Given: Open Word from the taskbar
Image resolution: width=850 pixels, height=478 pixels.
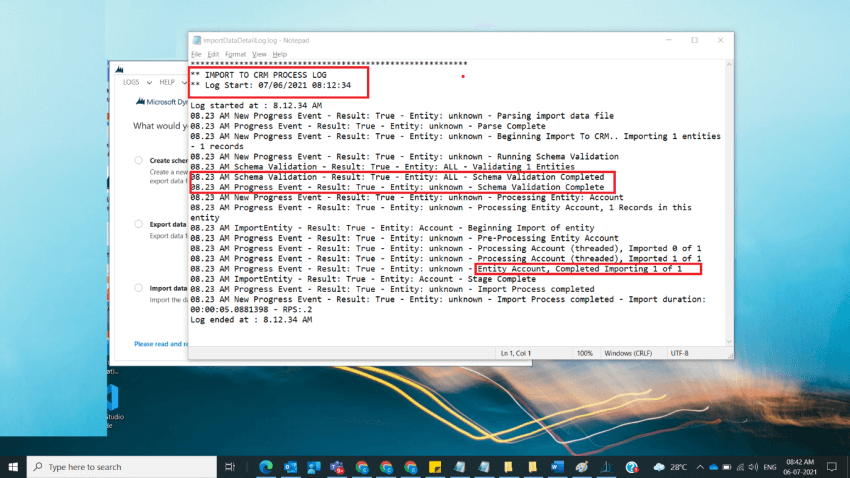Looking at the screenshot, I should pyautogui.click(x=557, y=467).
